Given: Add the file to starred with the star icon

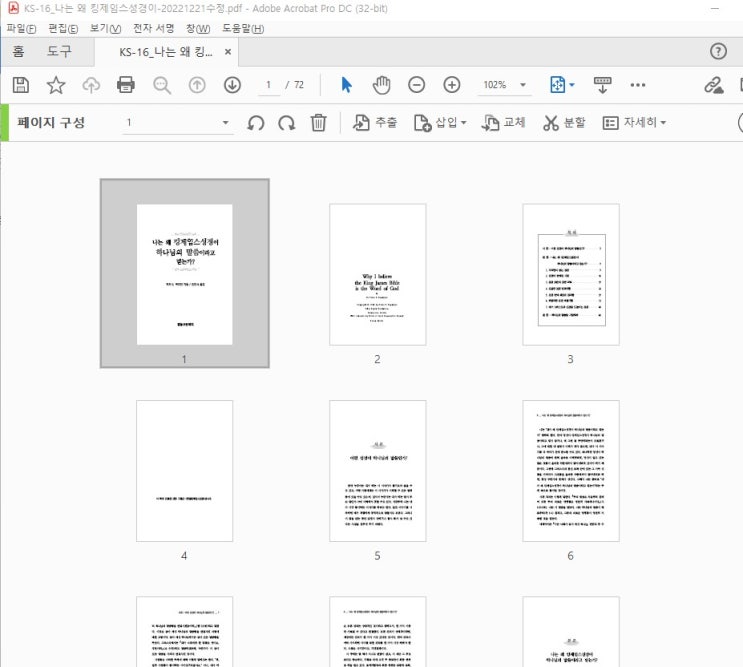Looking at the screenshot, I should coord(55,85).
